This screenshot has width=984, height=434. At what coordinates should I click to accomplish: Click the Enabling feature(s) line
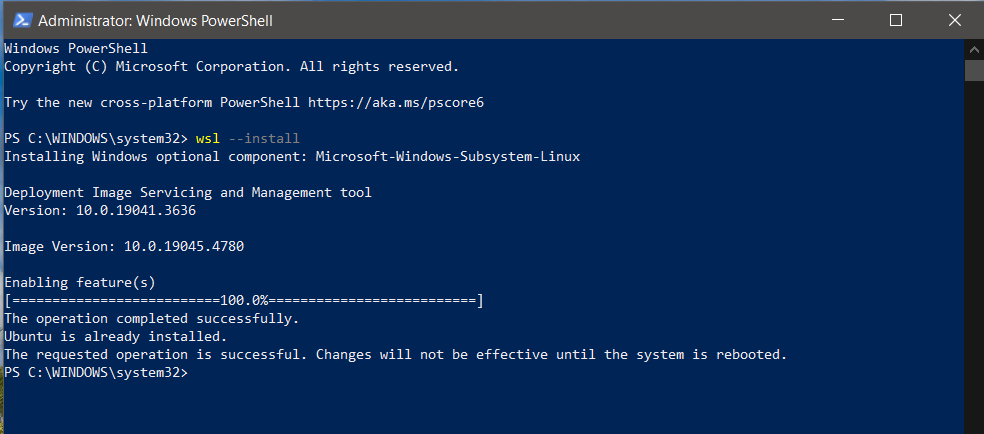[79, 283]
